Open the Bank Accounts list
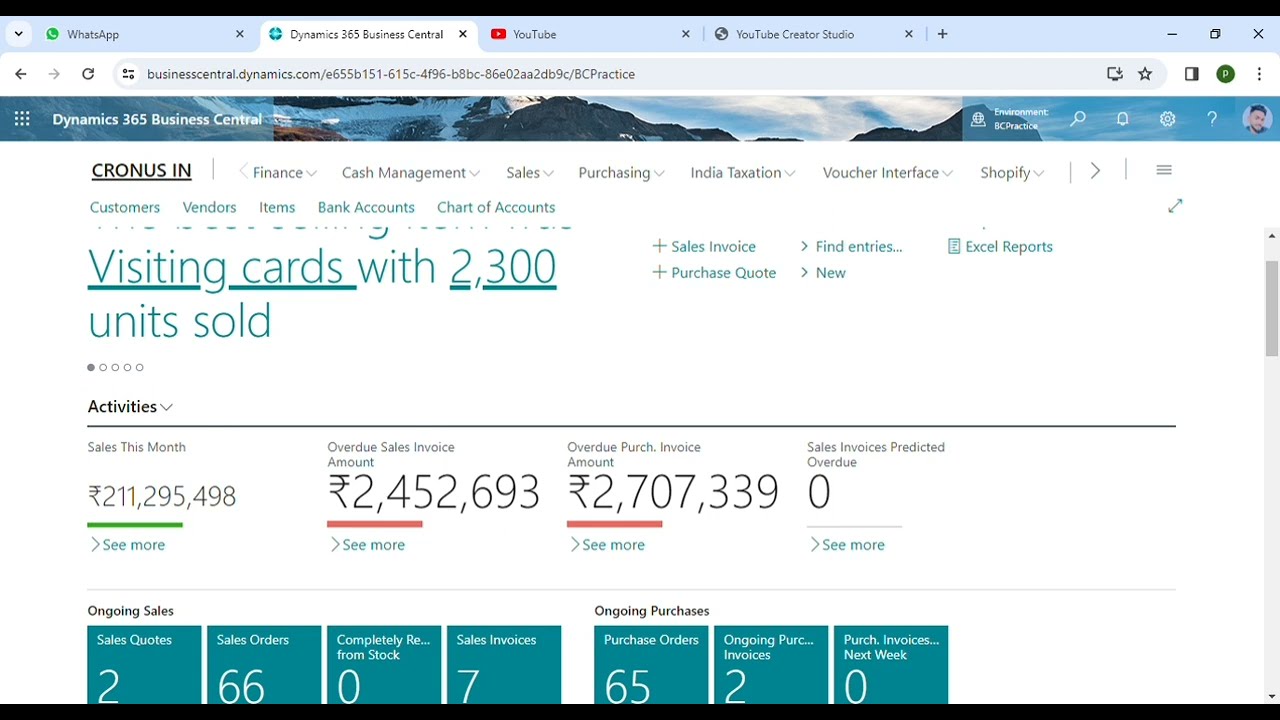The width and height of the screenshot is (1280, 720). point(366,207)
